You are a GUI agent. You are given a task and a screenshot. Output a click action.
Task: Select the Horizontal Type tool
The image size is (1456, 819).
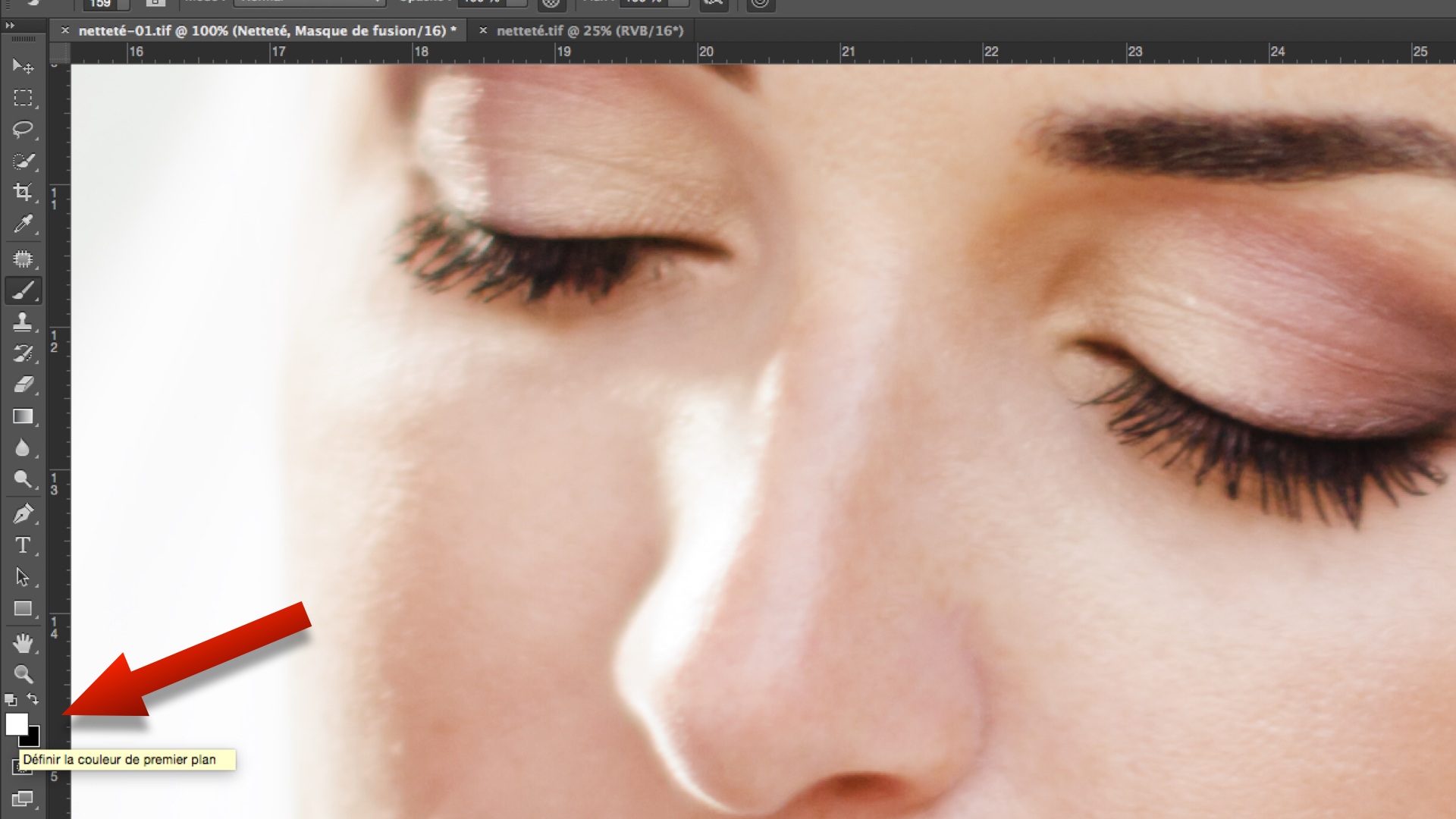pos(23,545)
